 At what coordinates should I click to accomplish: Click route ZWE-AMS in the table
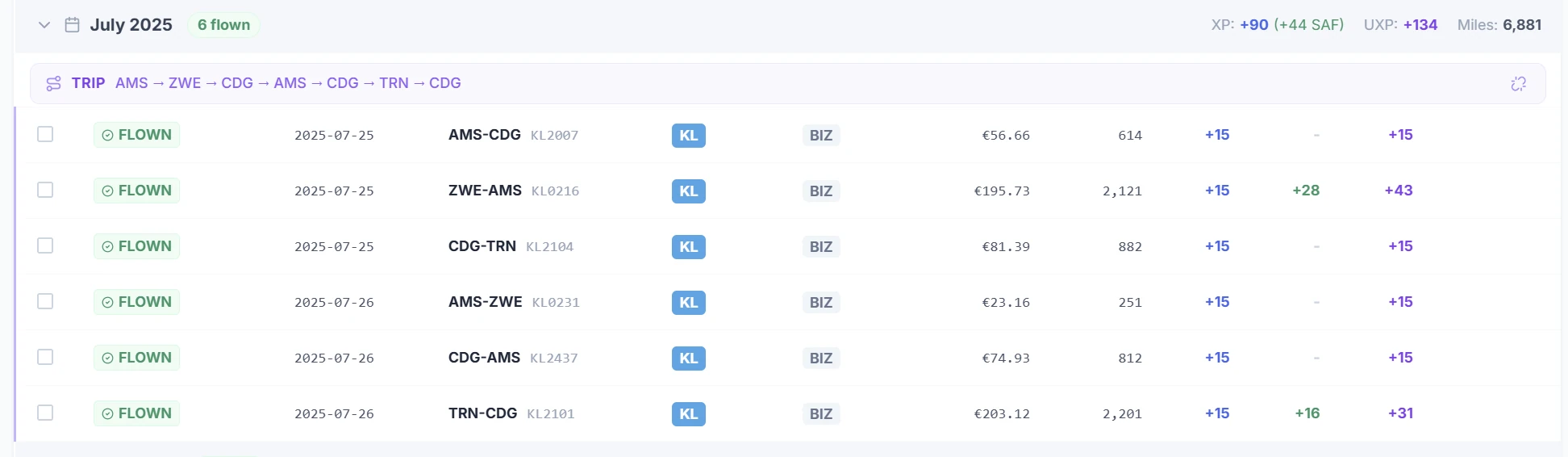485,191
